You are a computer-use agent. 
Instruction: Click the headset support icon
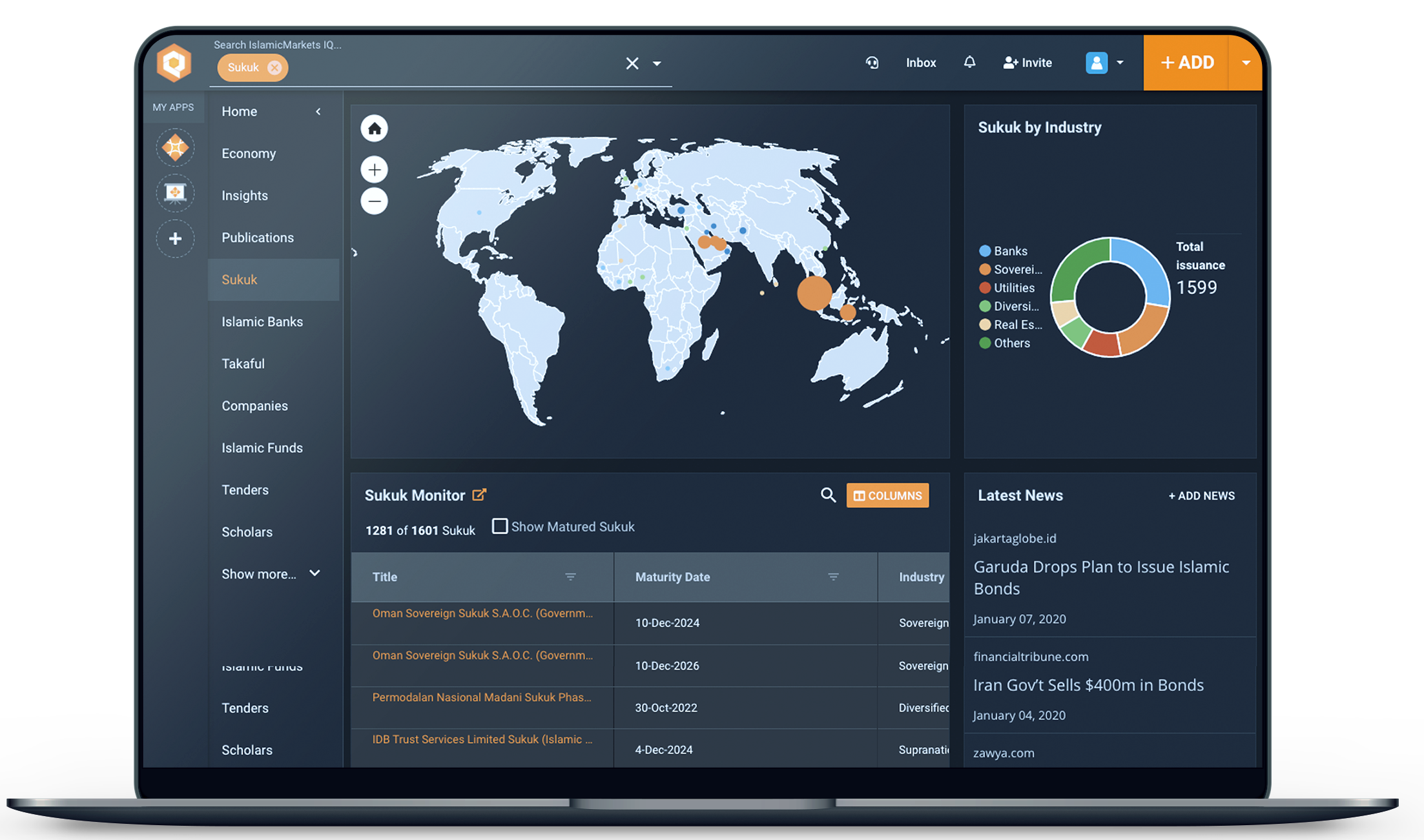(x=872, y=63)
